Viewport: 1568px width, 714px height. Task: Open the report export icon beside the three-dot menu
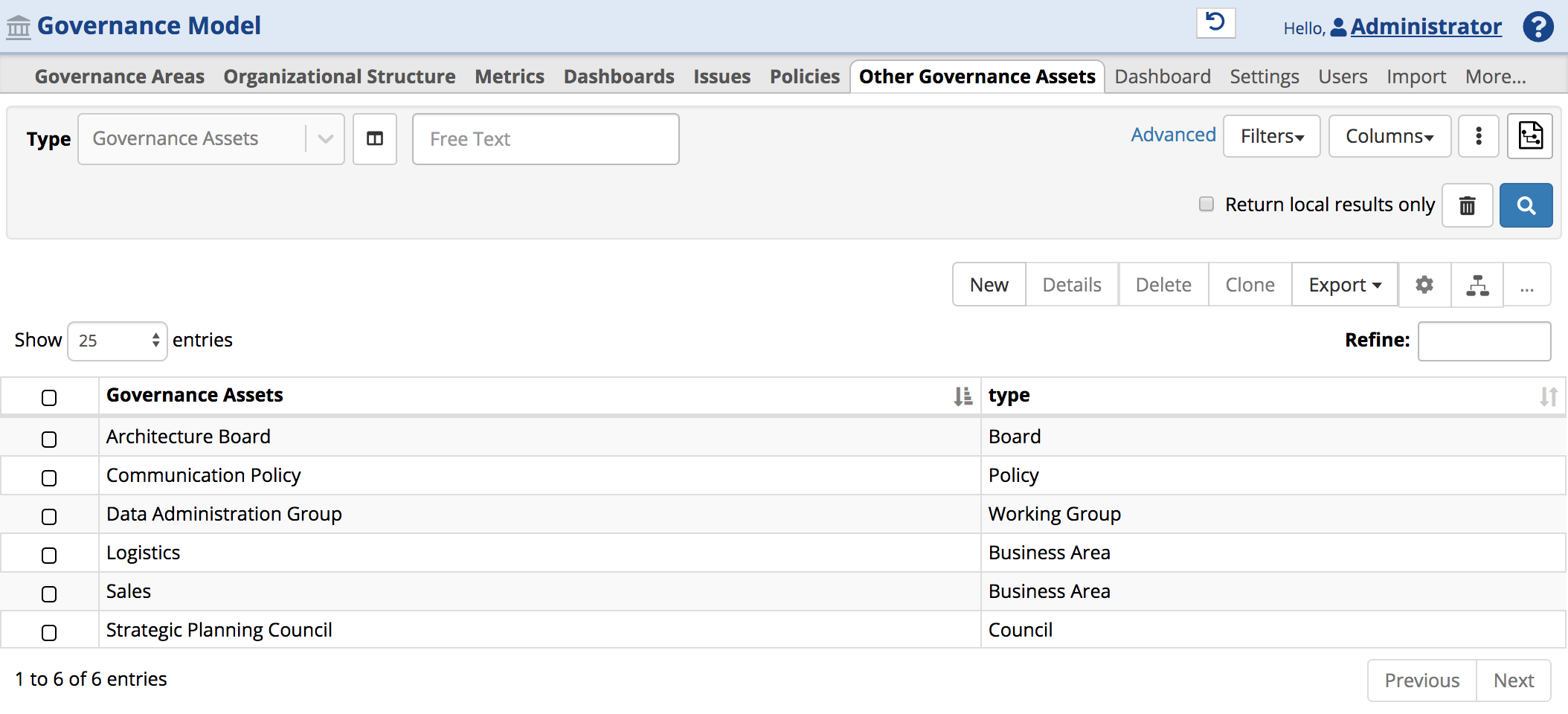point(1531,137)
